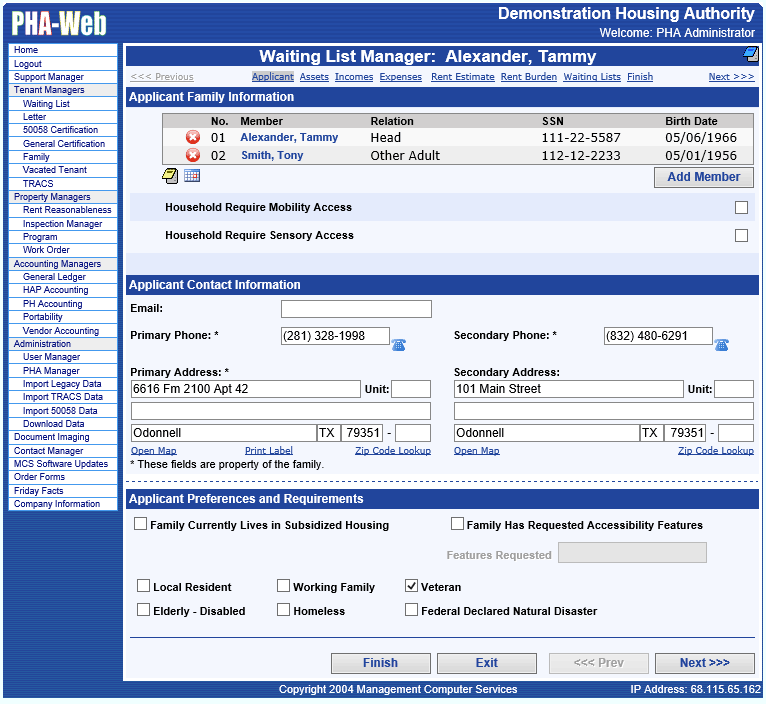Open the calendar grid icon below member table
766x704 pixels.
(x=192, y=175)
